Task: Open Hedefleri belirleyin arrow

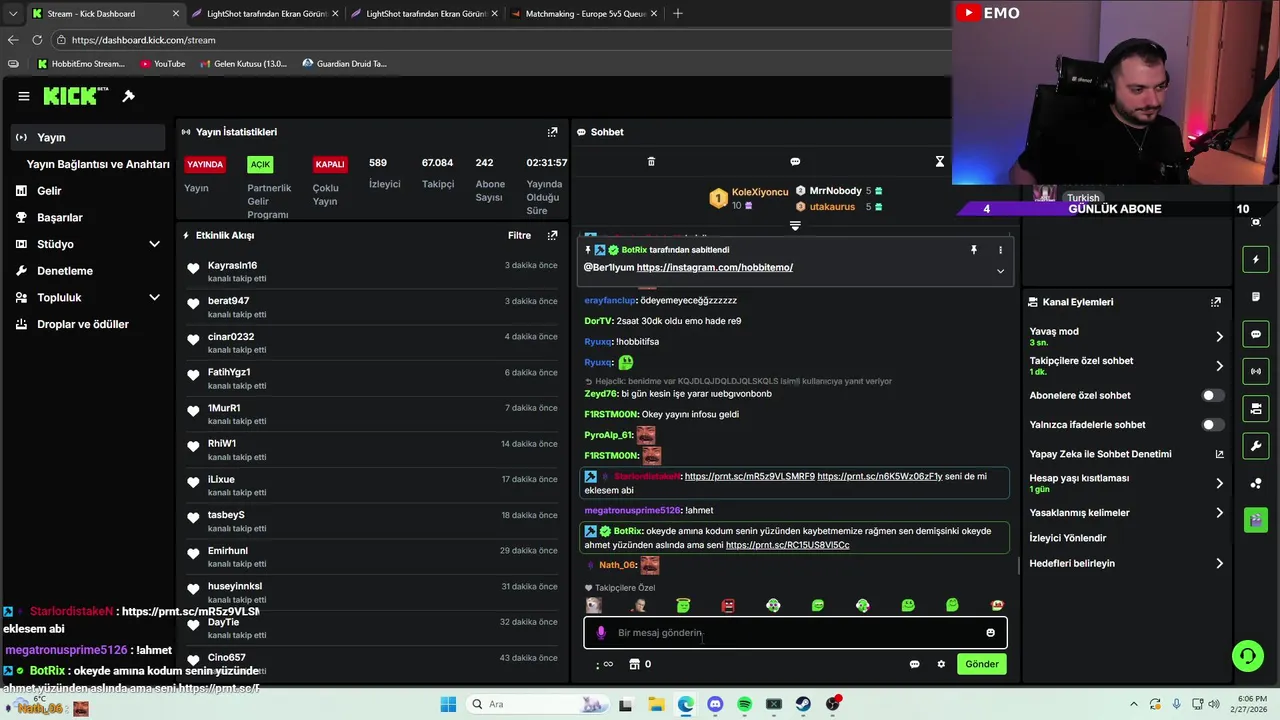Action: 1219,564
